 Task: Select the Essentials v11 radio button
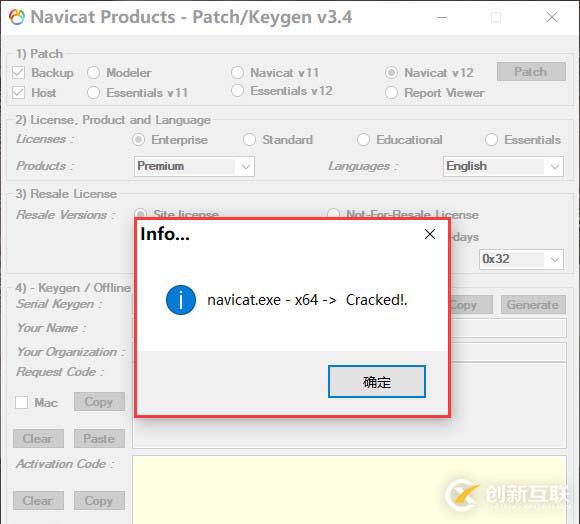click(93, 92)
